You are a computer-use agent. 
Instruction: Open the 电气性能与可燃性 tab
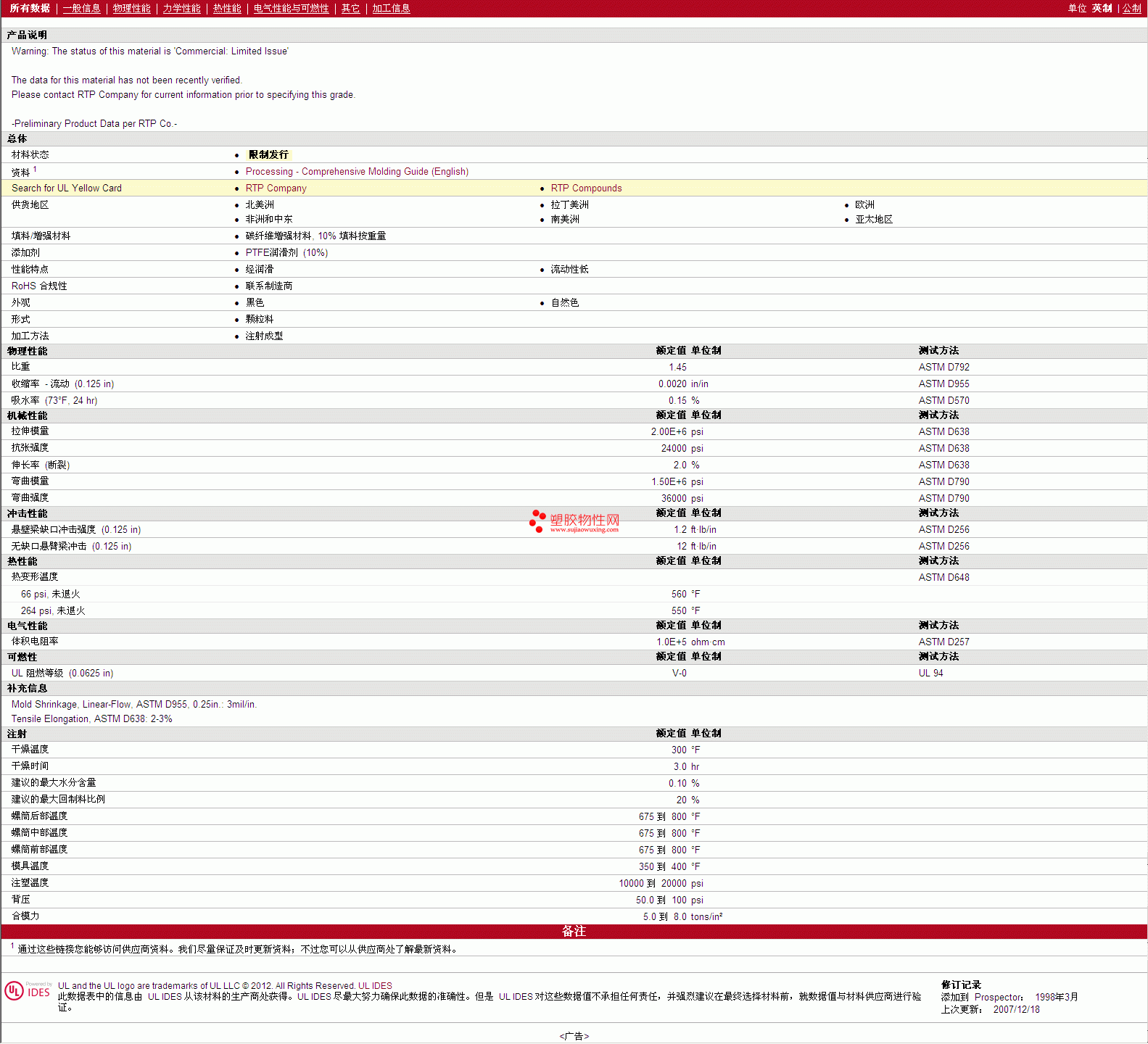click(291, 9)
